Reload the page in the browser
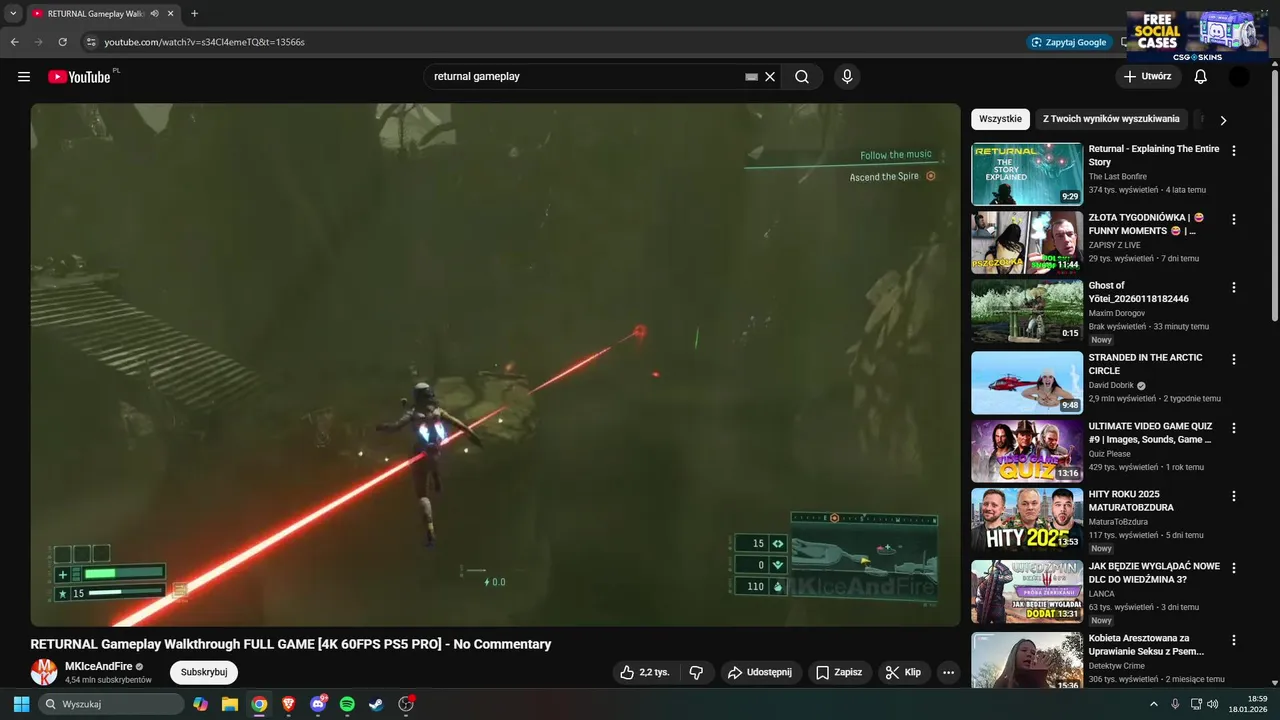The width and height of the screenshot is (1280, 720). [x=62, y=42]
